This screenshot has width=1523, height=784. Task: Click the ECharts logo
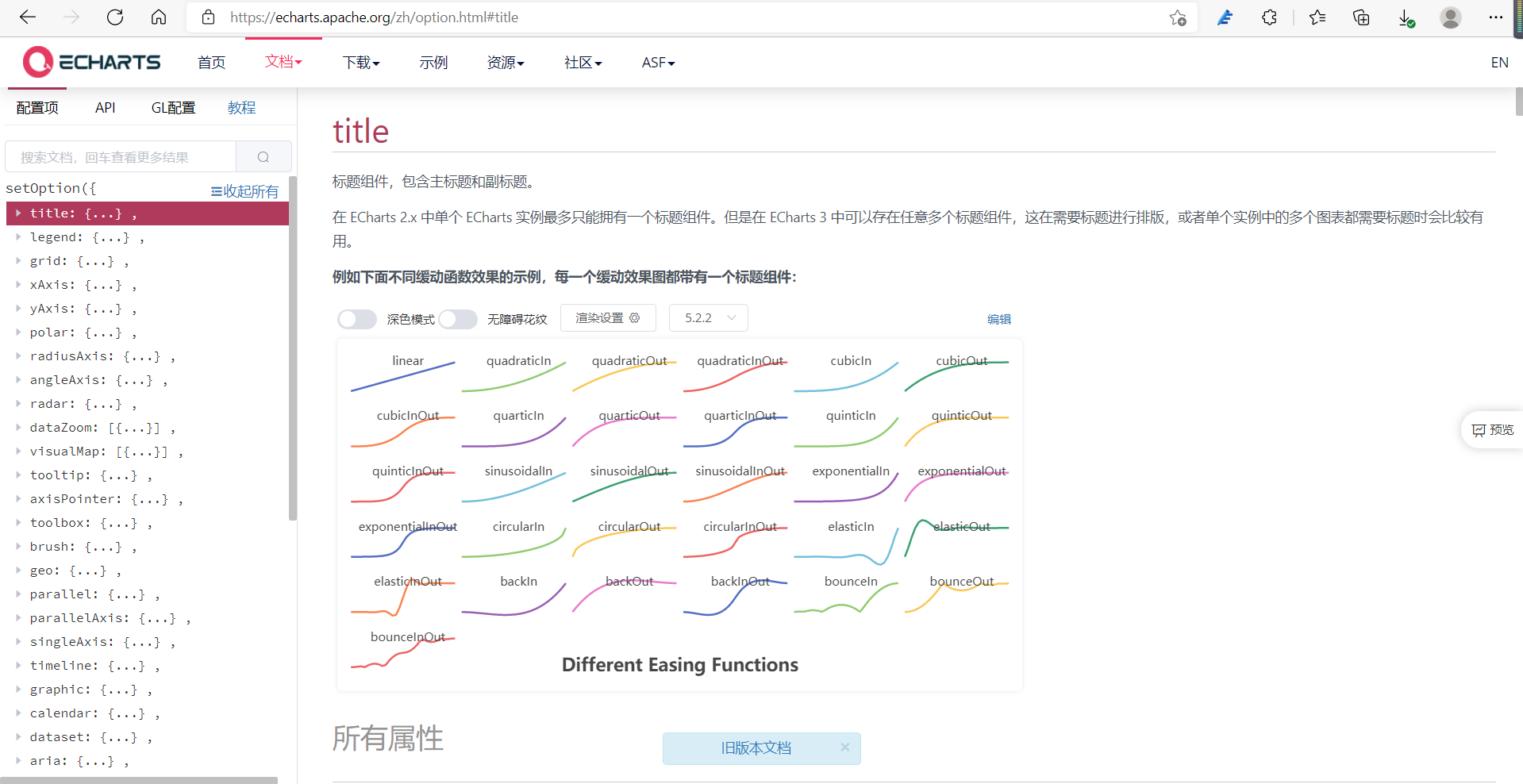click(90, 62)
